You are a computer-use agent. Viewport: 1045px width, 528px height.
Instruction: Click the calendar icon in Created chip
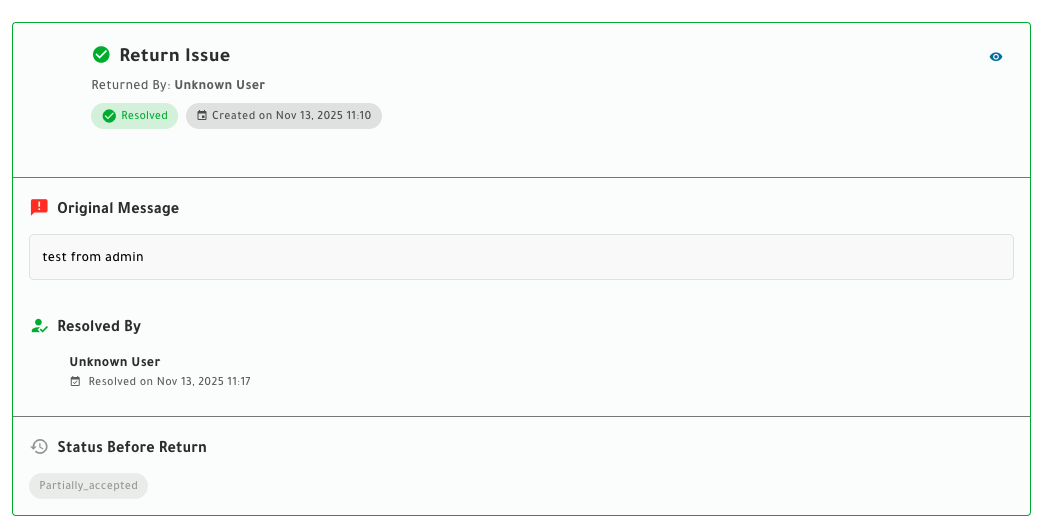point(202,116)
